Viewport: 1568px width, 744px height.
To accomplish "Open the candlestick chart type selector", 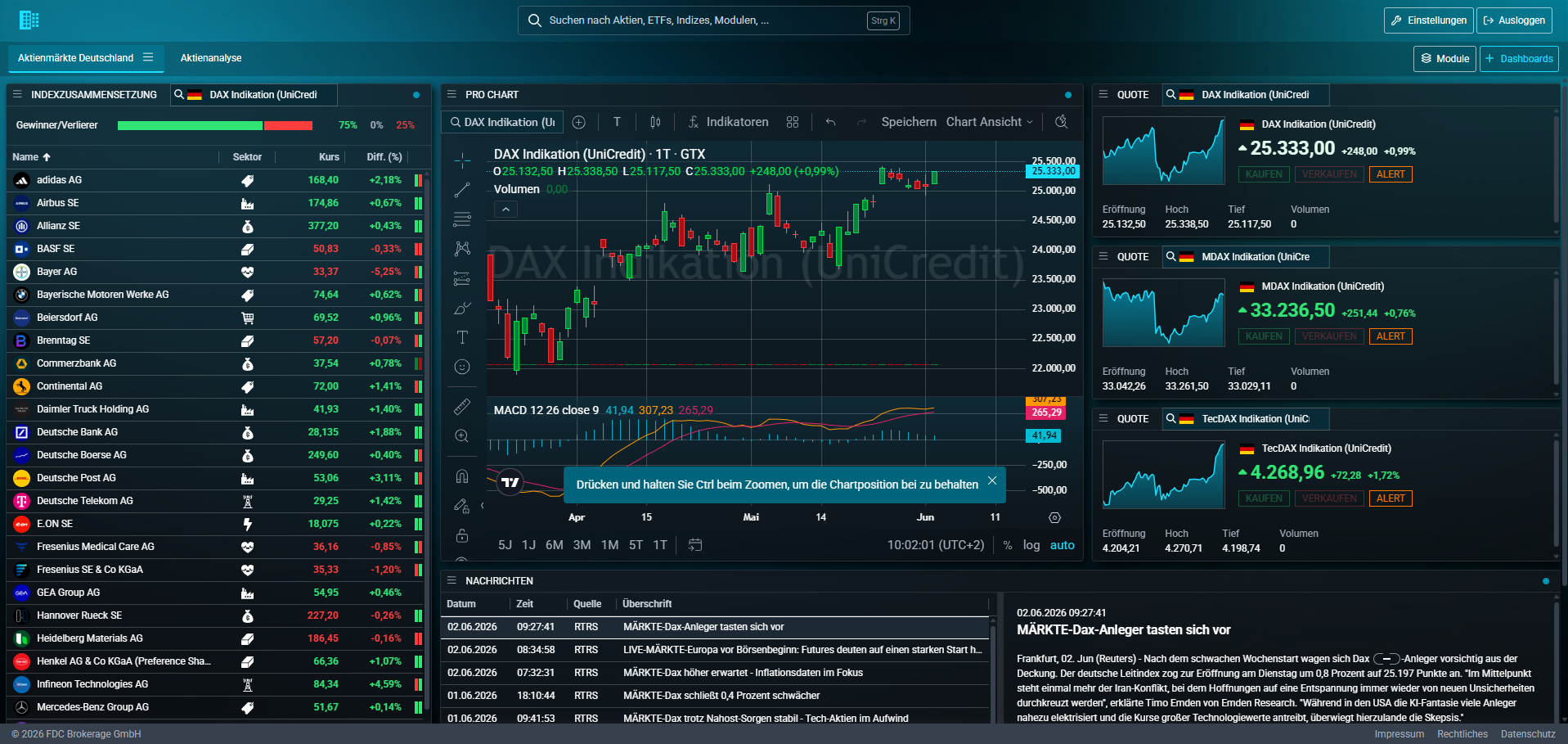I will 655,122.
